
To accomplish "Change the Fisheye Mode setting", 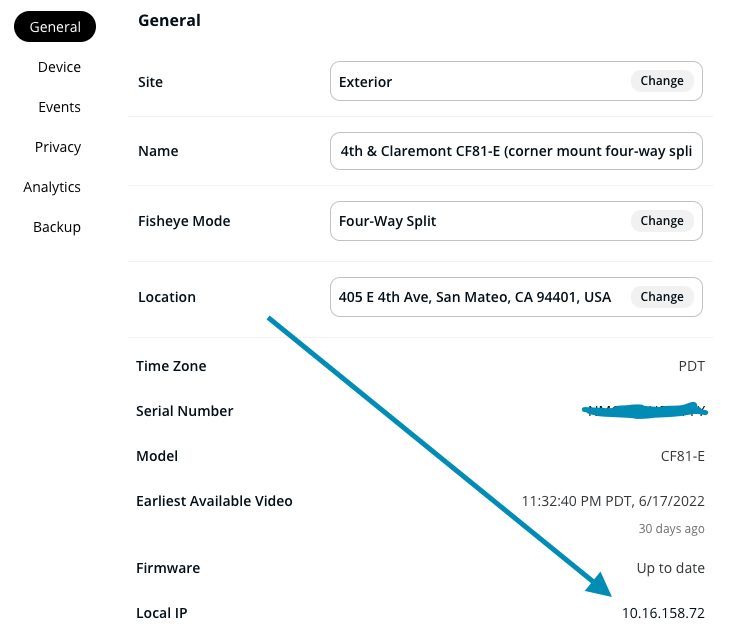I will click(662, 221).
